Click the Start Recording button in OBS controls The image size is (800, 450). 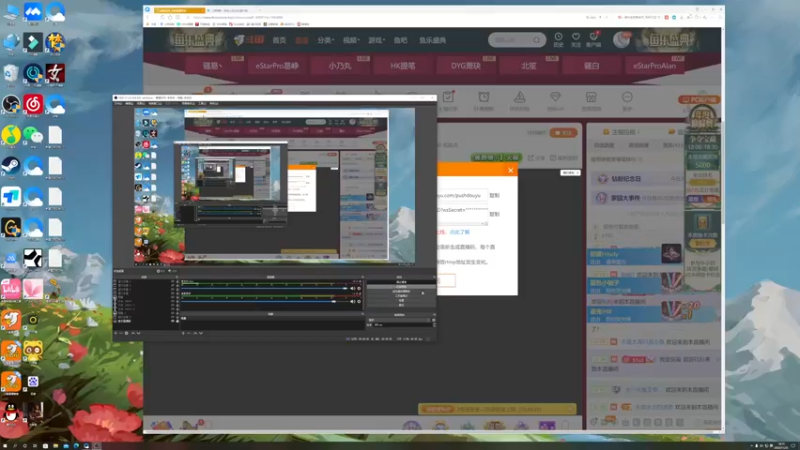(x=401, y=287)
